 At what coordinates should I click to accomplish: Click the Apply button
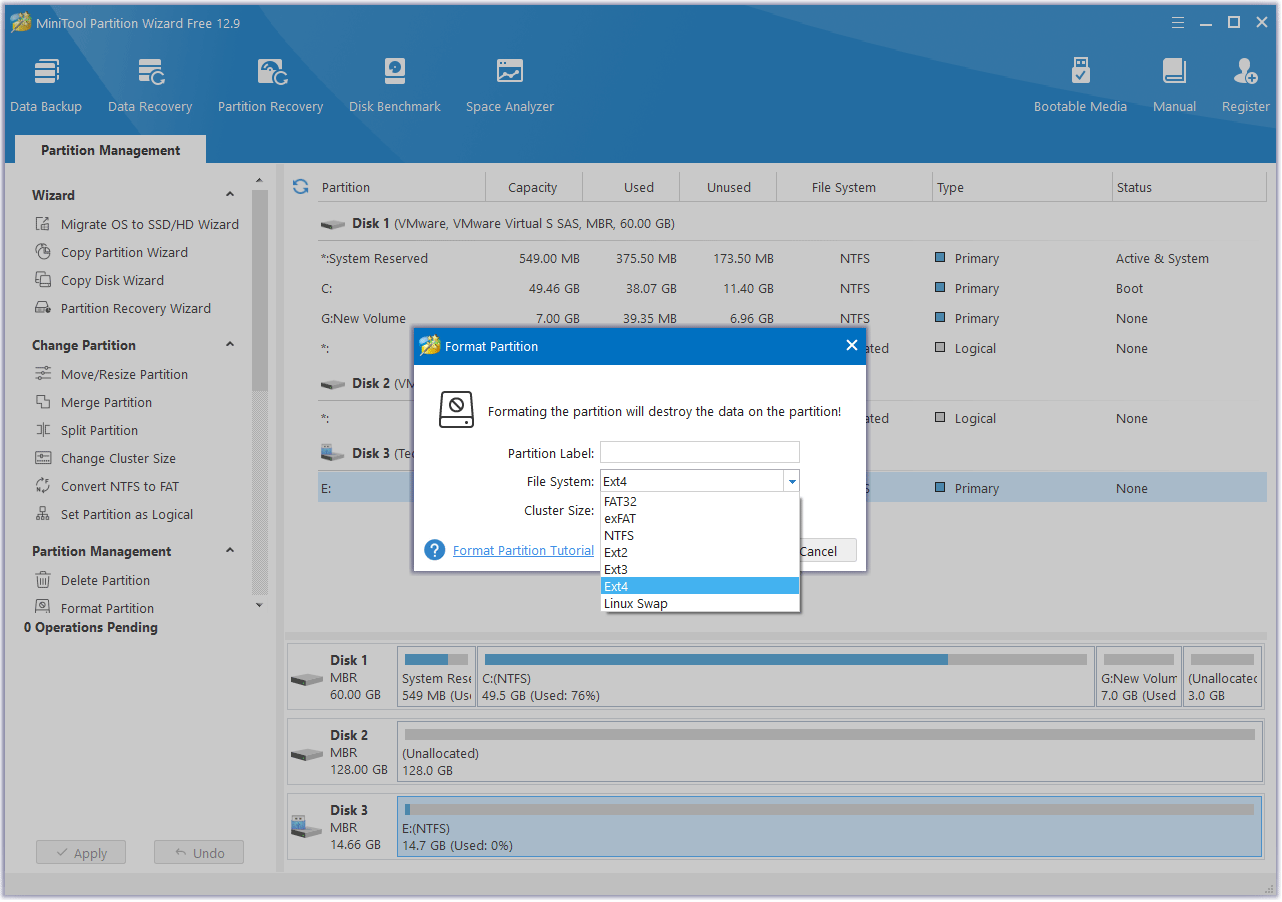tap(81, 853)
